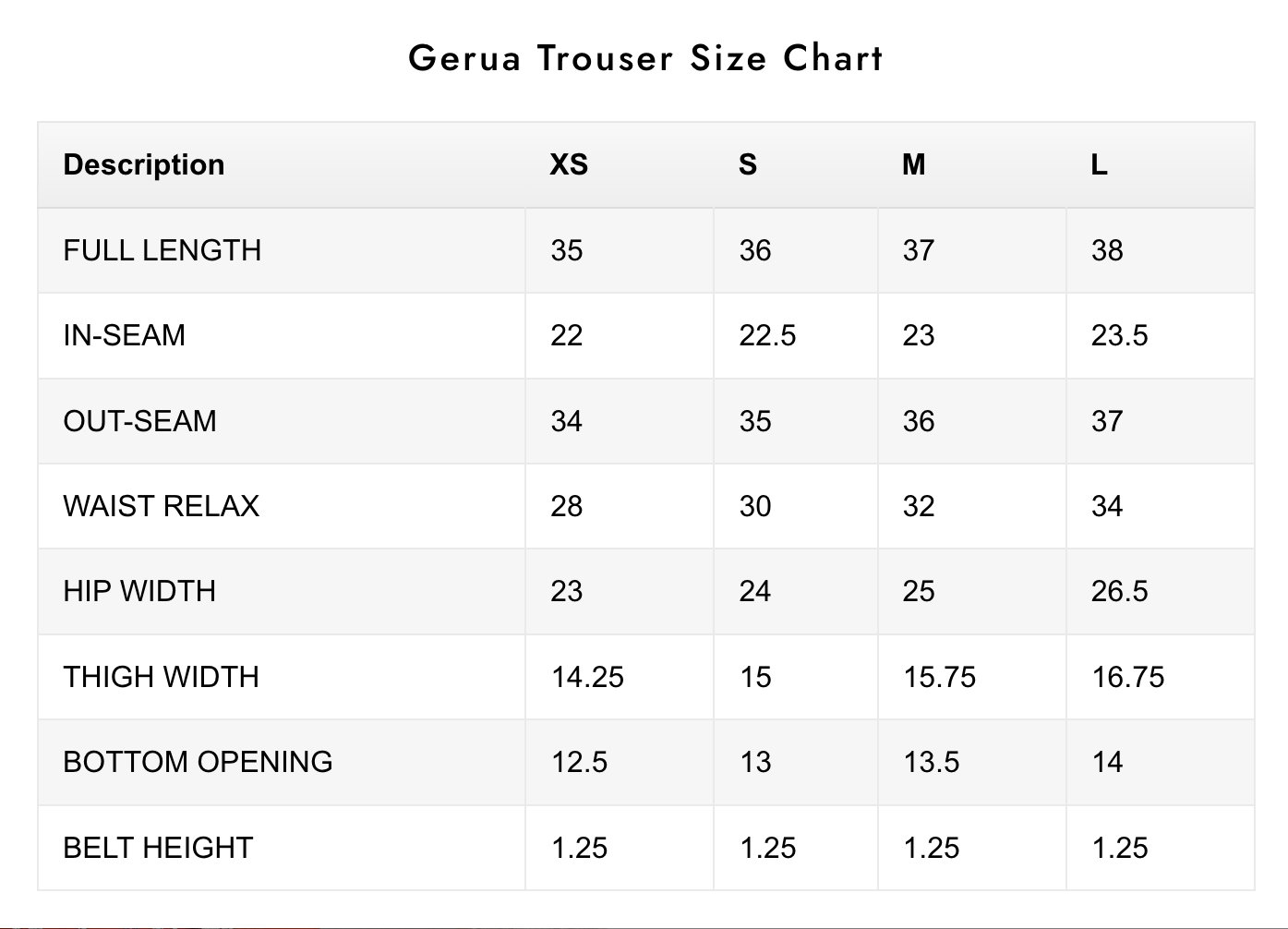Click the S size column header
Screen dimensions: 1288x929
[x=748, y=164]
